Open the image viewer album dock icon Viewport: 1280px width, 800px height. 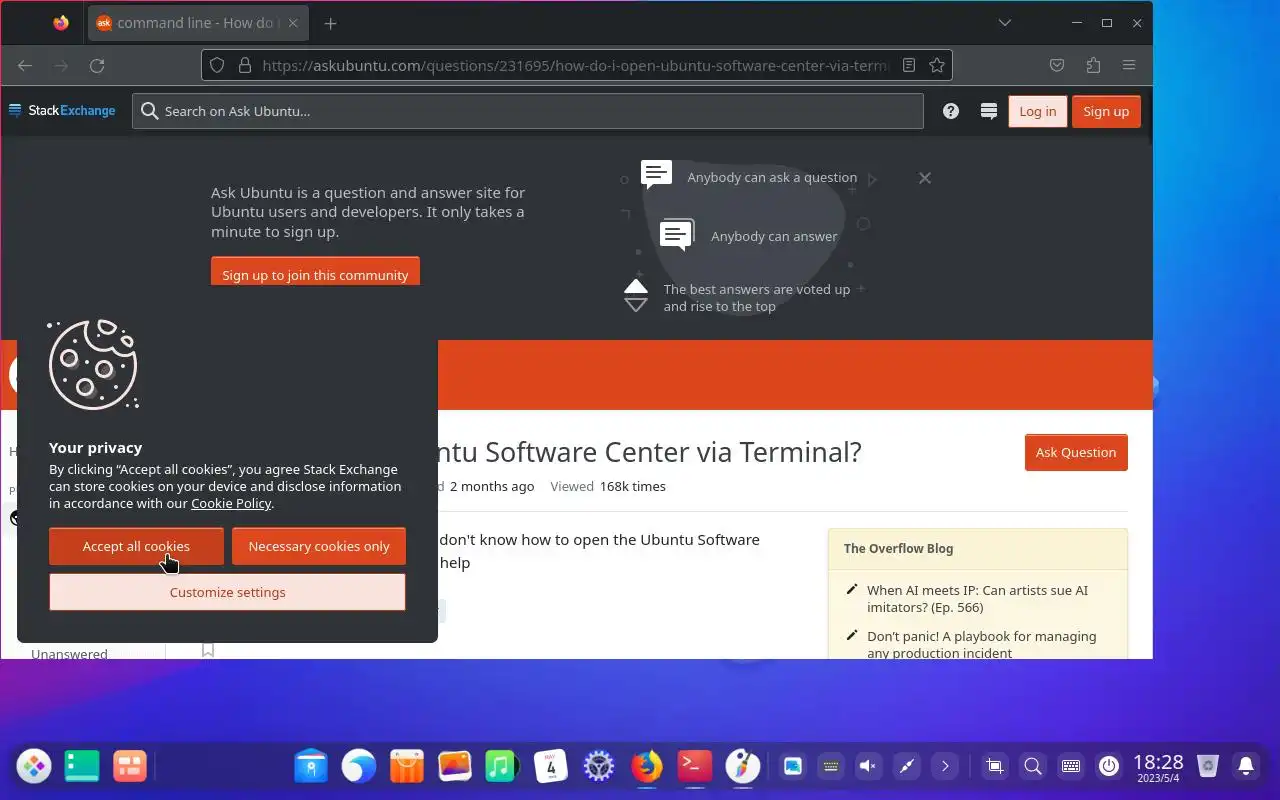[455, 767]
